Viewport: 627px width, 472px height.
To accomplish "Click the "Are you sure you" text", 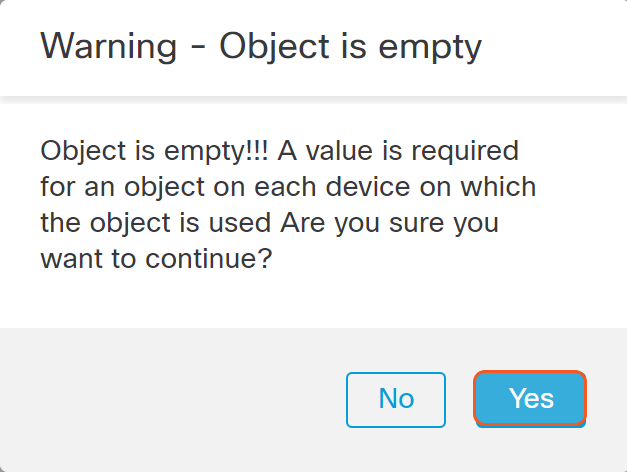I will (390, 223).
